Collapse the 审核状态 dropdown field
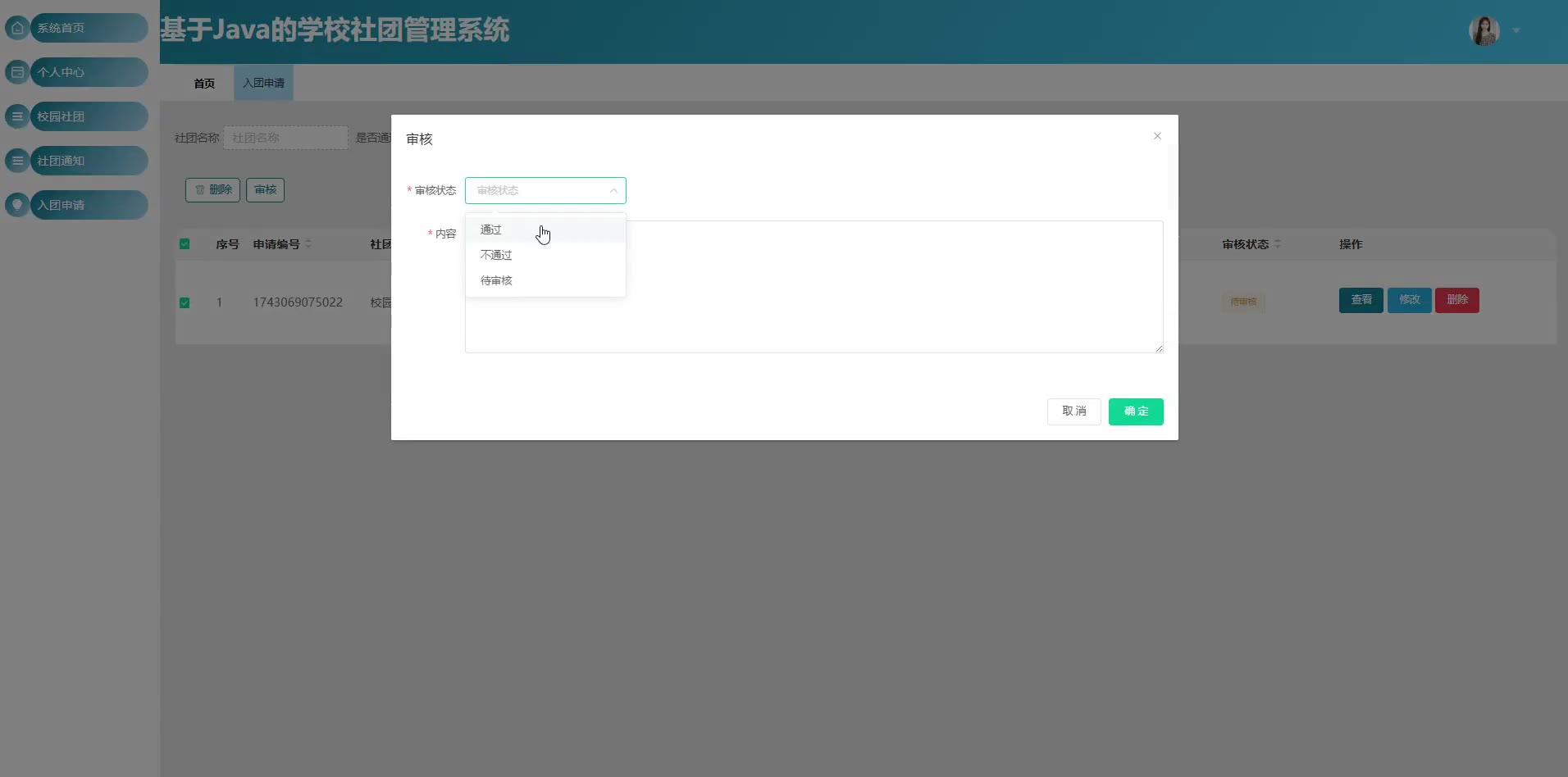The image size is (1568, 777). click(x=545, y=190)
